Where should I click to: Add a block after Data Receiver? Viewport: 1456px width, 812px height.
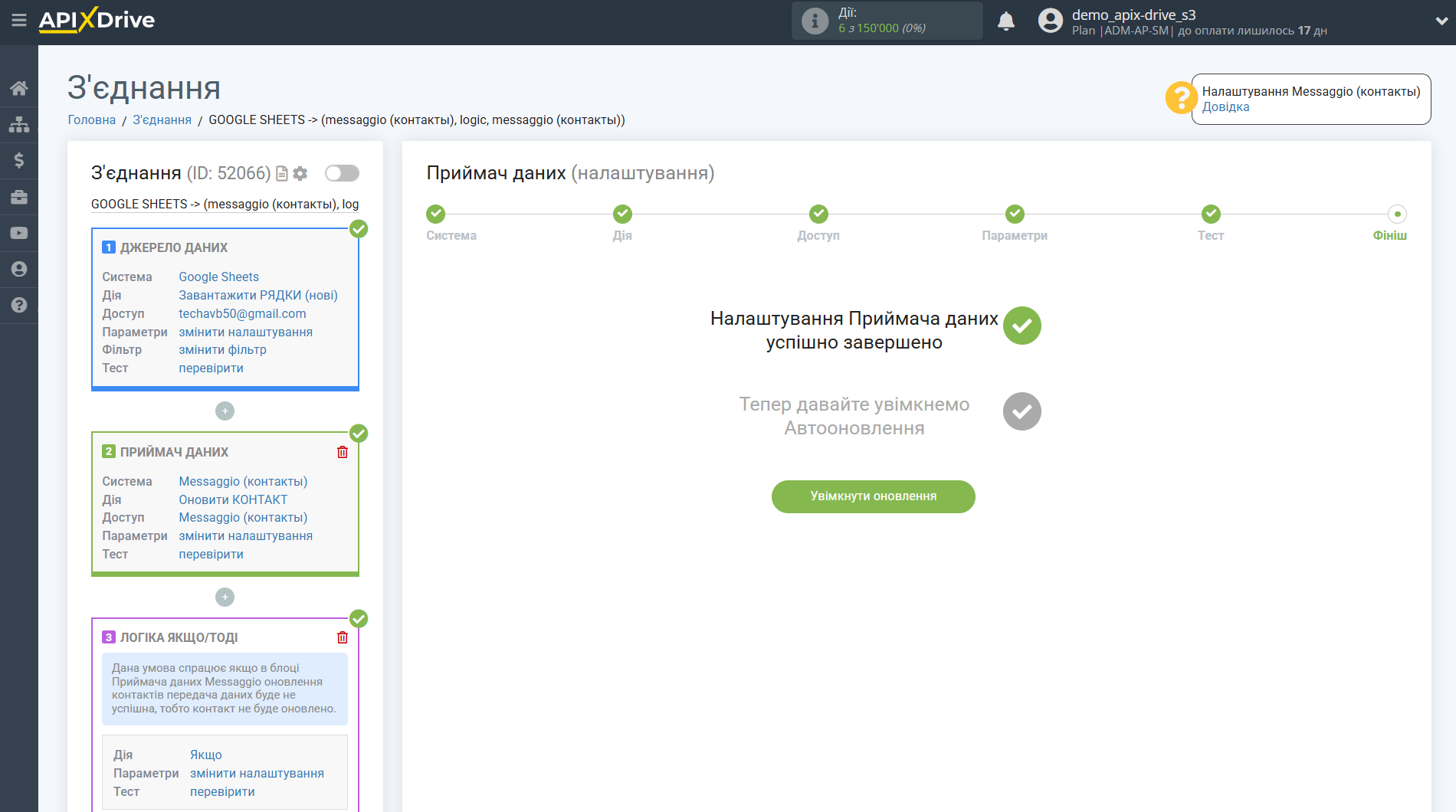(225, 598)
